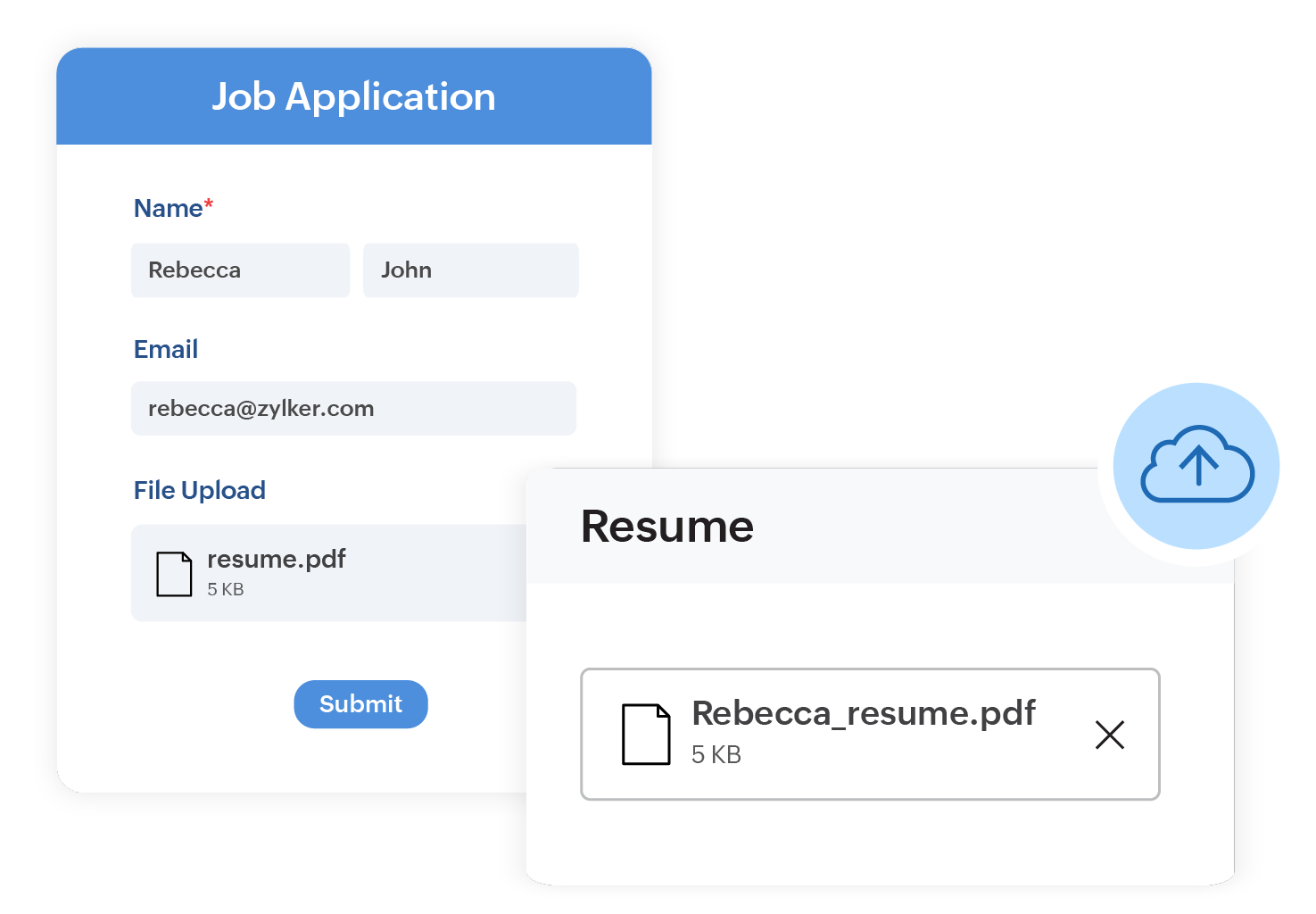Click the first name field containing Rebecca
This screenshot has height=914, width=1316.
[x=240, y=270]
